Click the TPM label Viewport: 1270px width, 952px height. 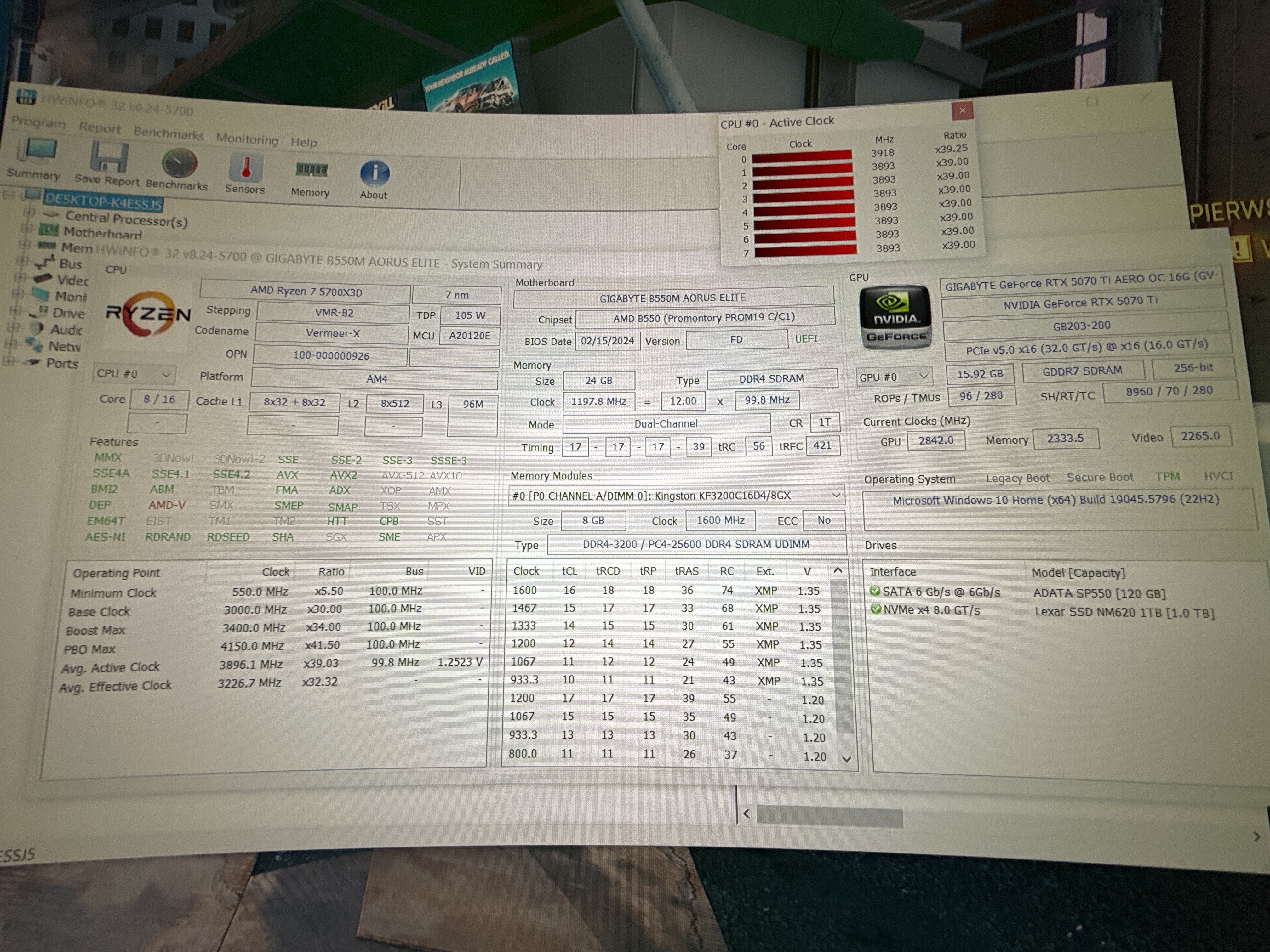click(x=1168, y=476)
